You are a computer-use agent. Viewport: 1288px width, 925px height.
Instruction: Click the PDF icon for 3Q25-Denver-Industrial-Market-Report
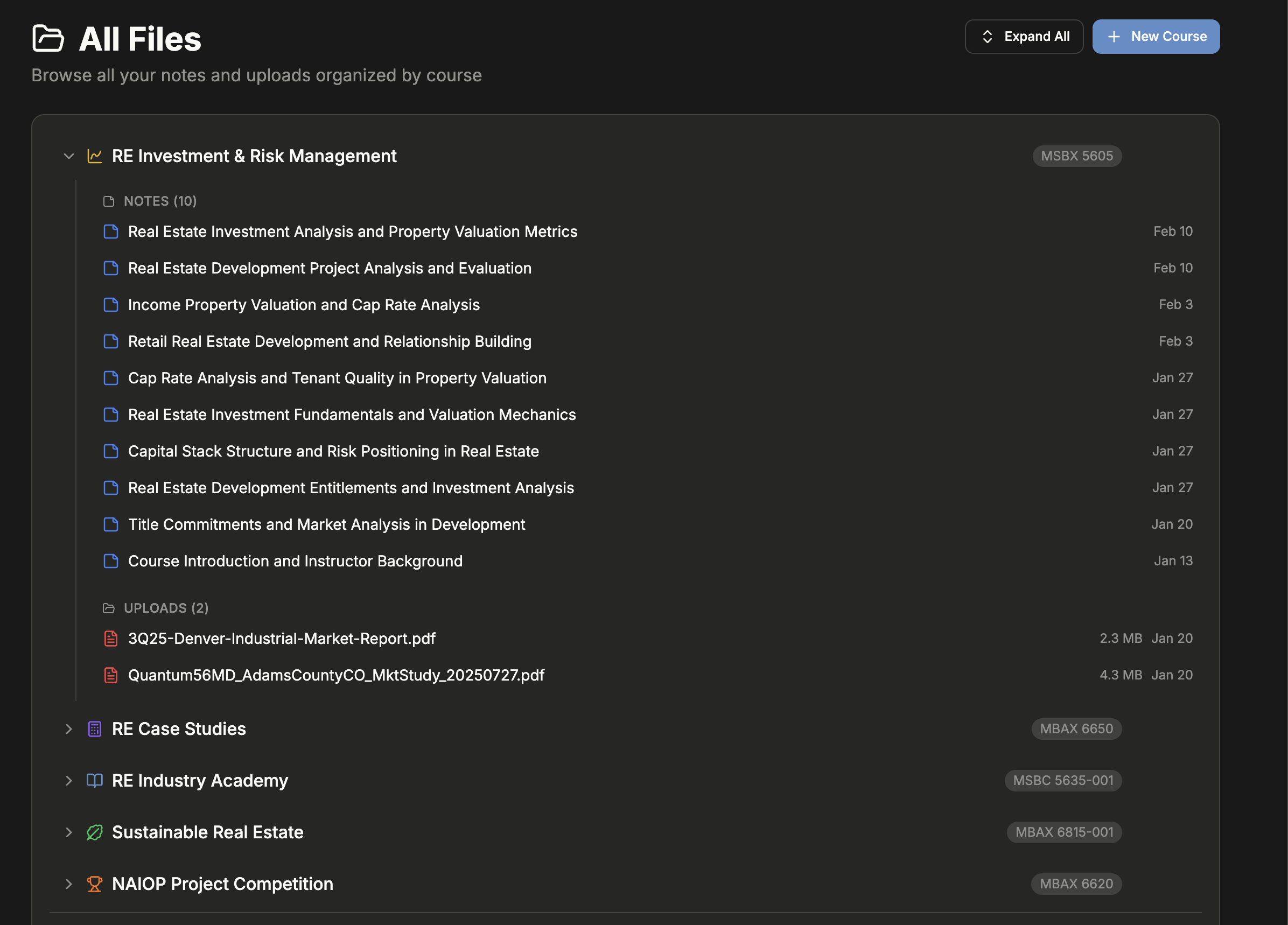point(111,638)
